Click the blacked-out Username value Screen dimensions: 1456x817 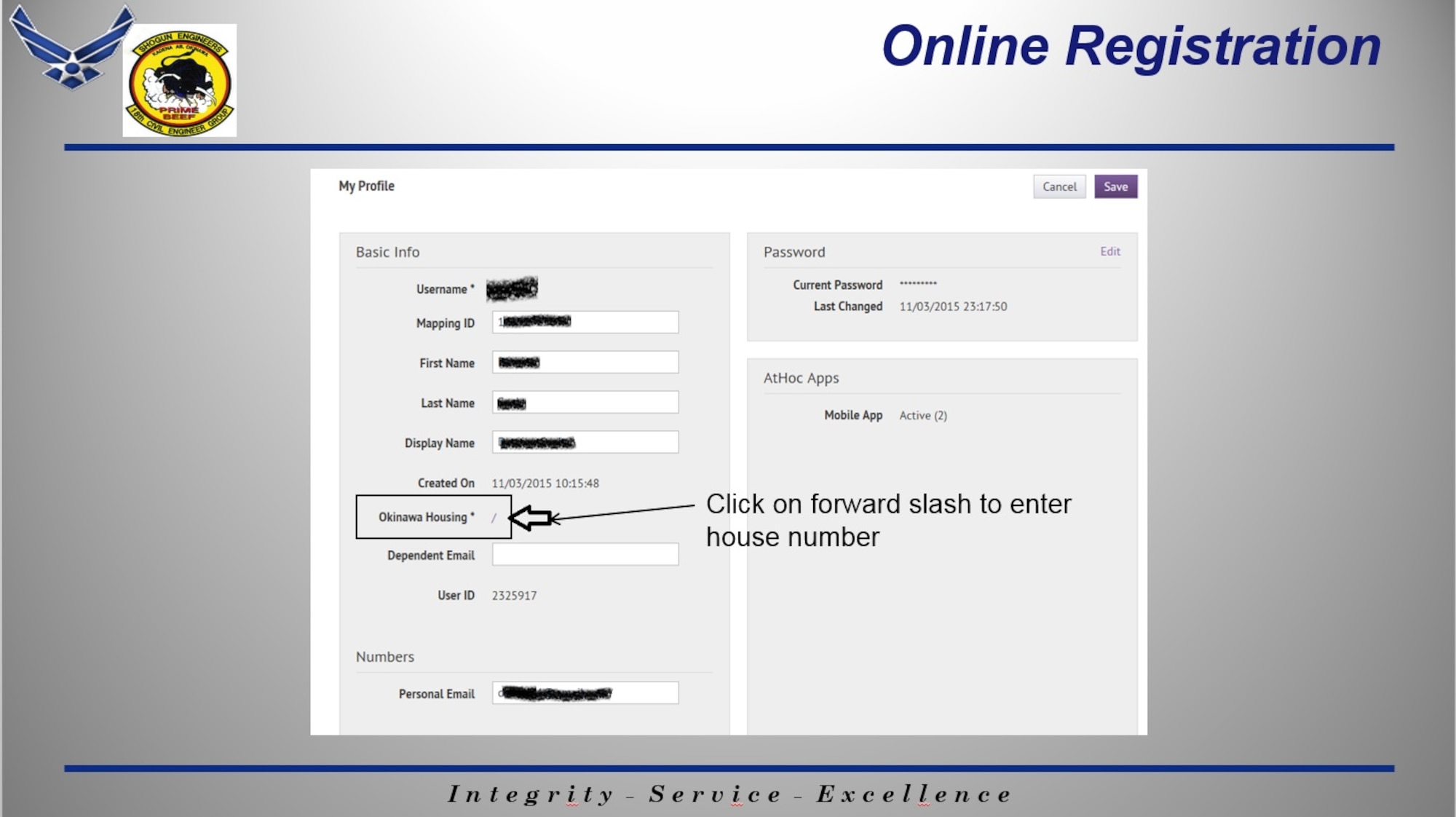point(512,289)
